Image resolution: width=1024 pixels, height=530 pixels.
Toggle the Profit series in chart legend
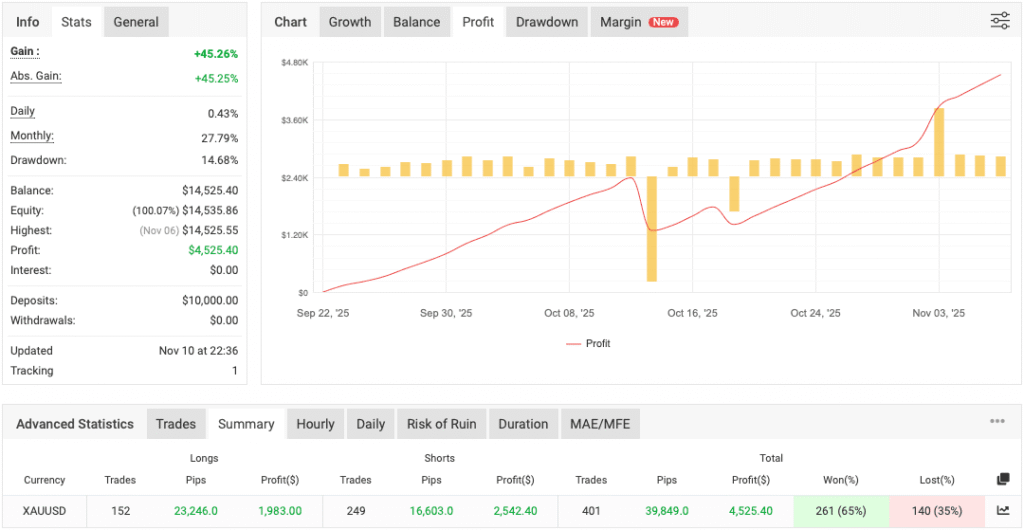[588, 343]
